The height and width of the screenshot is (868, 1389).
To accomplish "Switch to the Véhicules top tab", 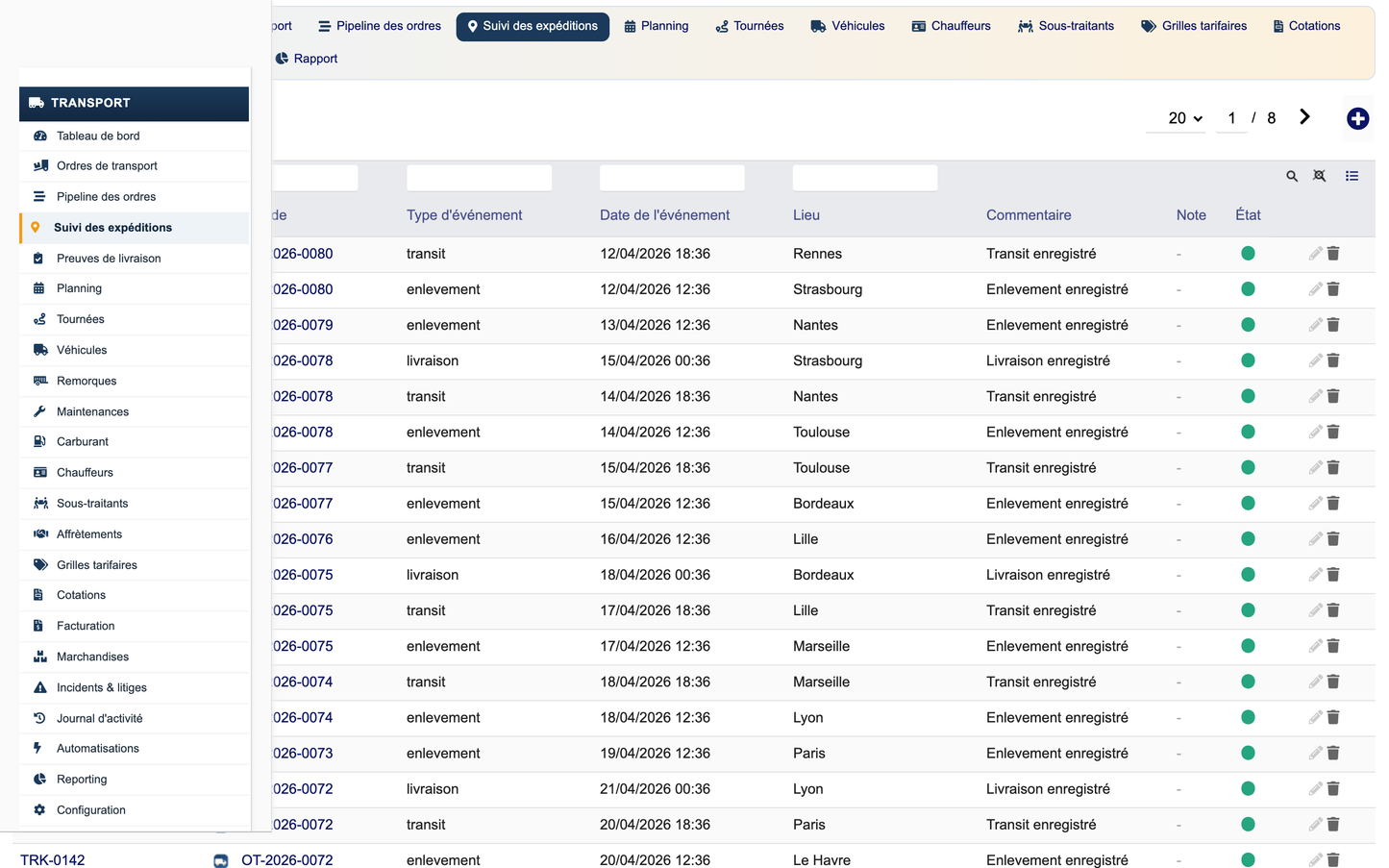I will [x=848, y=26].
